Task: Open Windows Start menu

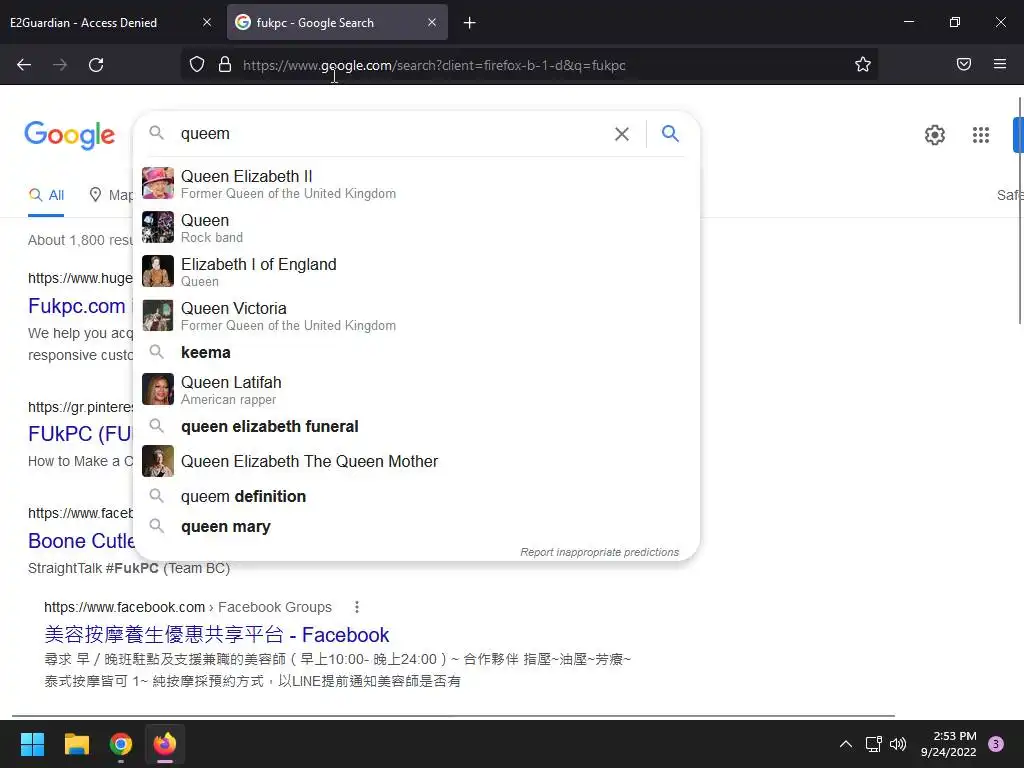Action: (32, 744)
